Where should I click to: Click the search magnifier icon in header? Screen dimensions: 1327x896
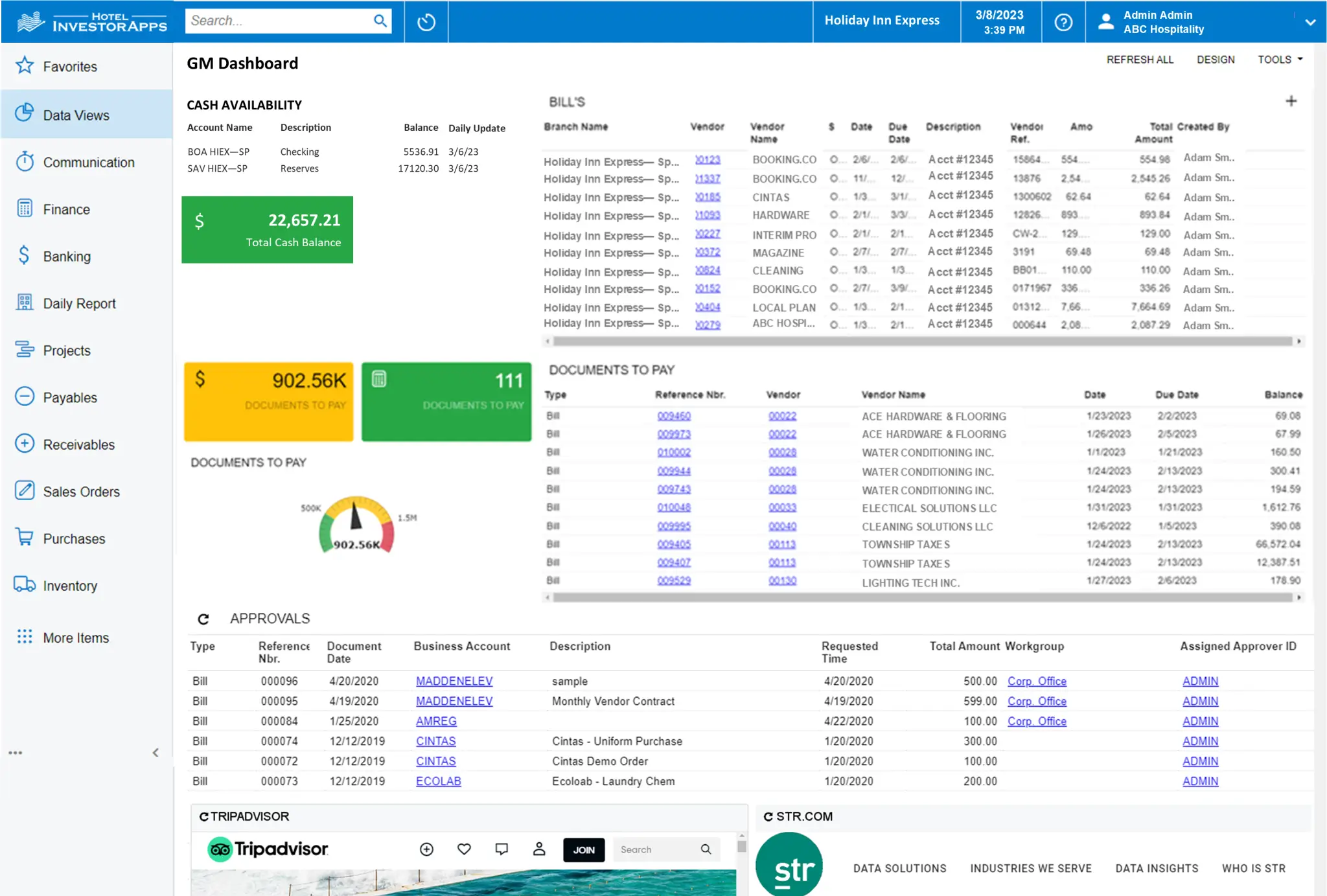(380, 21)
